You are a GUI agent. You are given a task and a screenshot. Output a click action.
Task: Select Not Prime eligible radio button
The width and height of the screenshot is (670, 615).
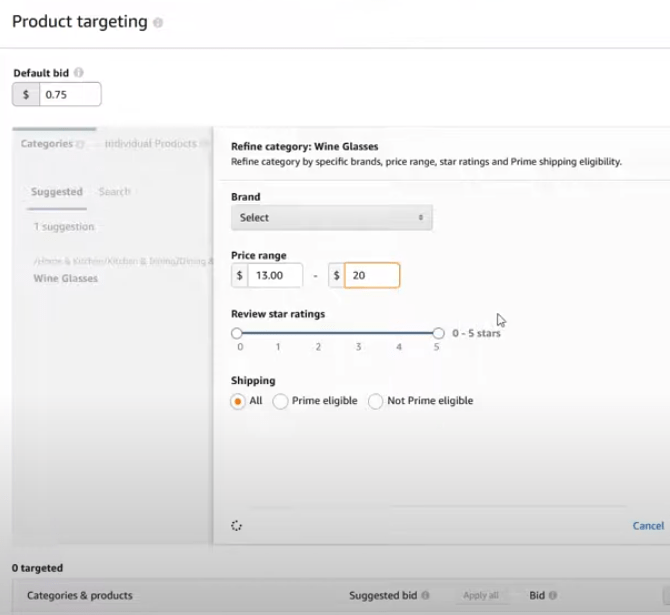pos(376,401)
